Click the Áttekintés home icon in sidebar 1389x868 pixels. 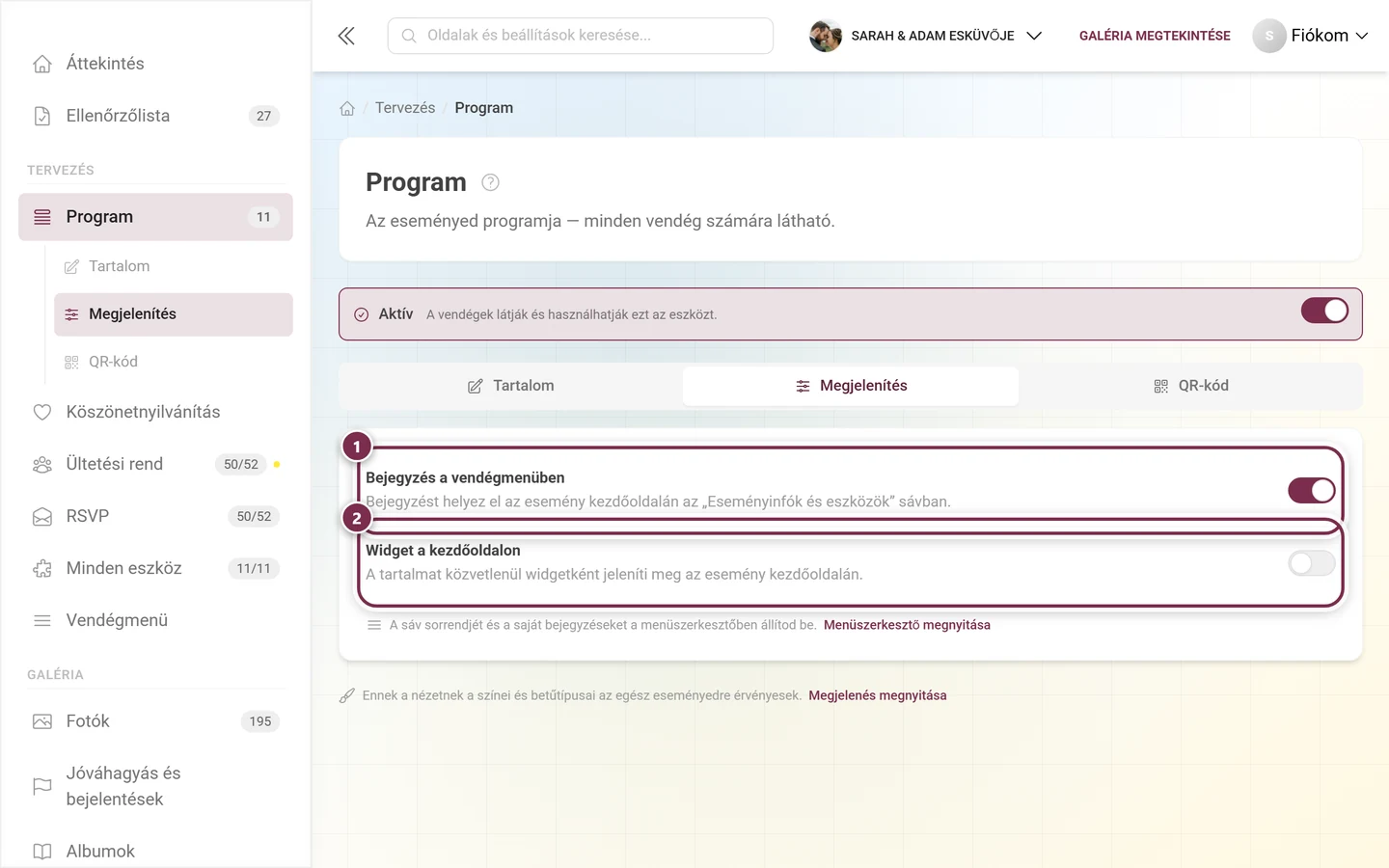pos(42,64)
